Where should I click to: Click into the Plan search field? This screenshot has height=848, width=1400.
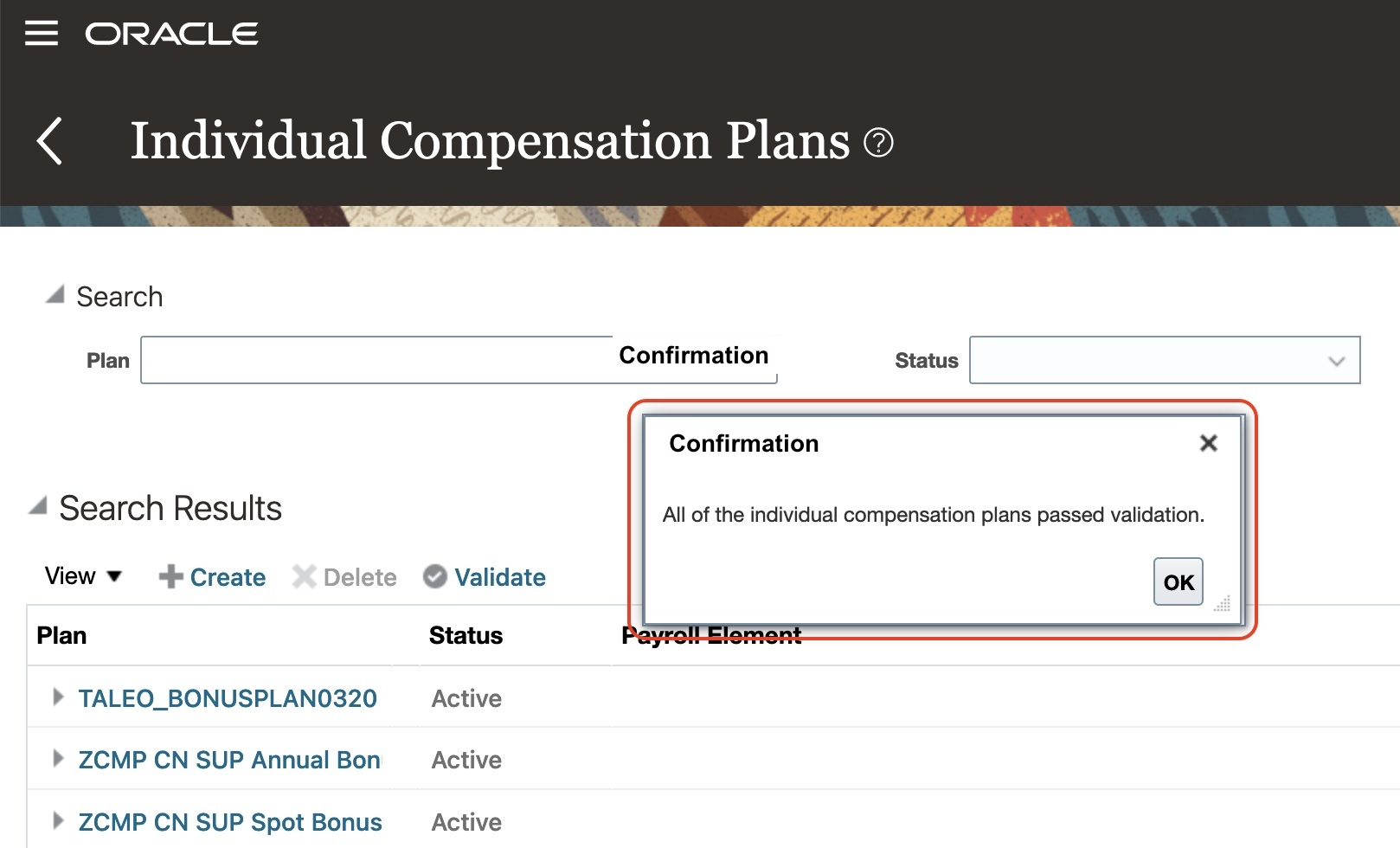[376, 360]
